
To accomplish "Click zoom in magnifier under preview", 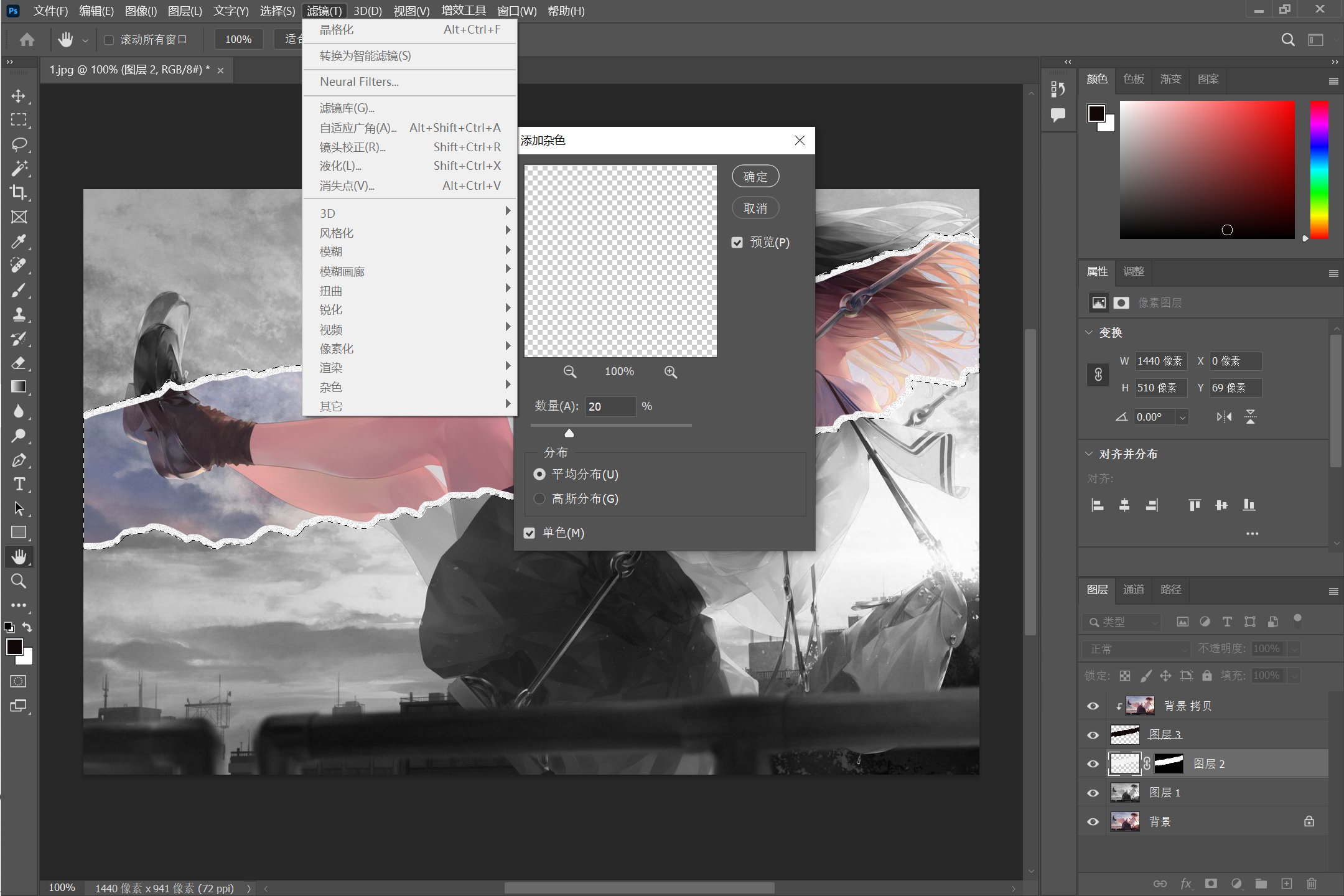I will tap(670, 371).
